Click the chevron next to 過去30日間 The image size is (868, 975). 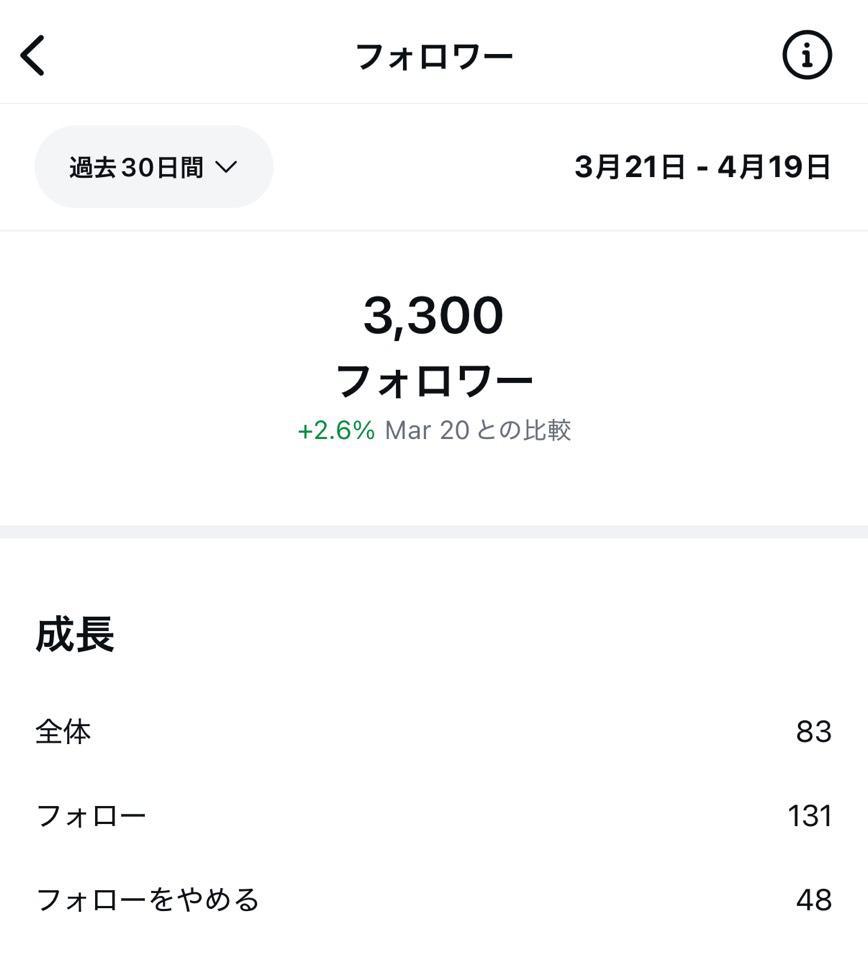point(226,167)
